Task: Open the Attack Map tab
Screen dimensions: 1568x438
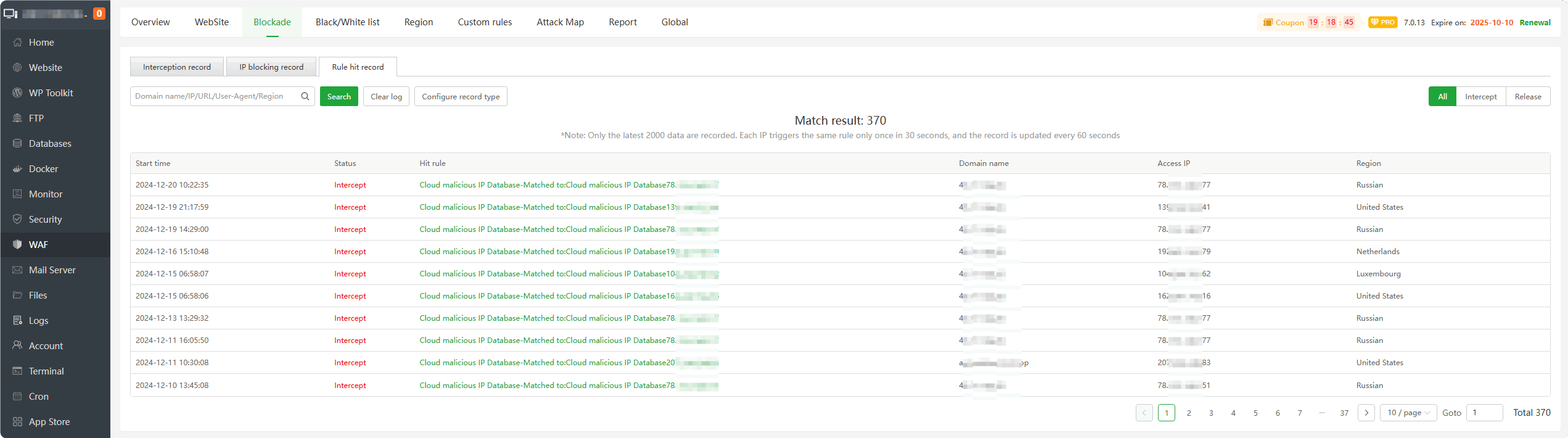Action: [560, 22]
